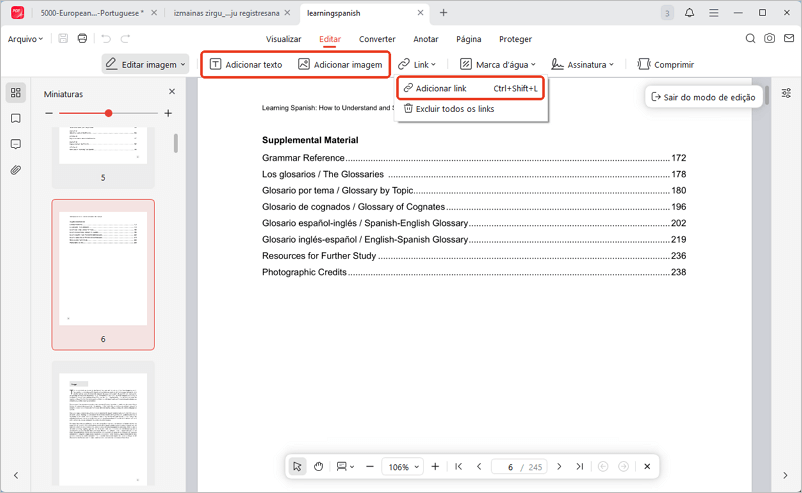Open the Converter tab
Image resolution: width=802 pixels, height=493 pixels.
pos(377,39)
